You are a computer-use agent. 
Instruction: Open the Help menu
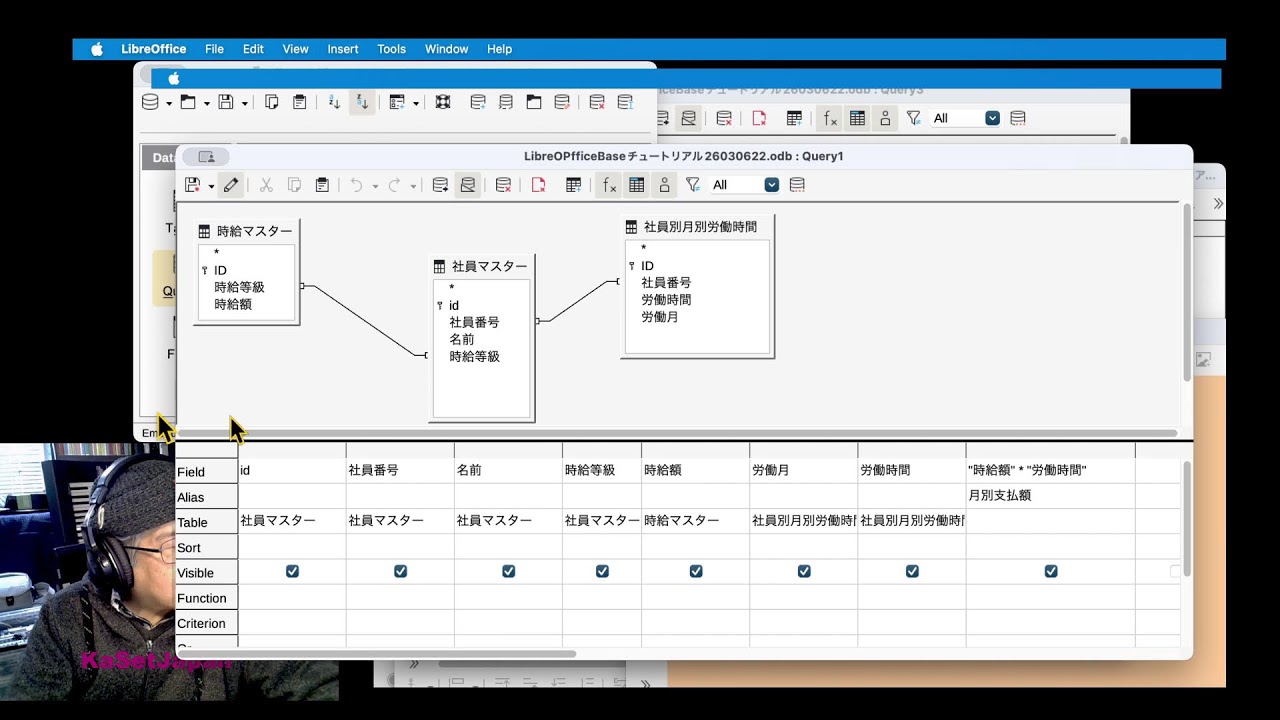499,49
